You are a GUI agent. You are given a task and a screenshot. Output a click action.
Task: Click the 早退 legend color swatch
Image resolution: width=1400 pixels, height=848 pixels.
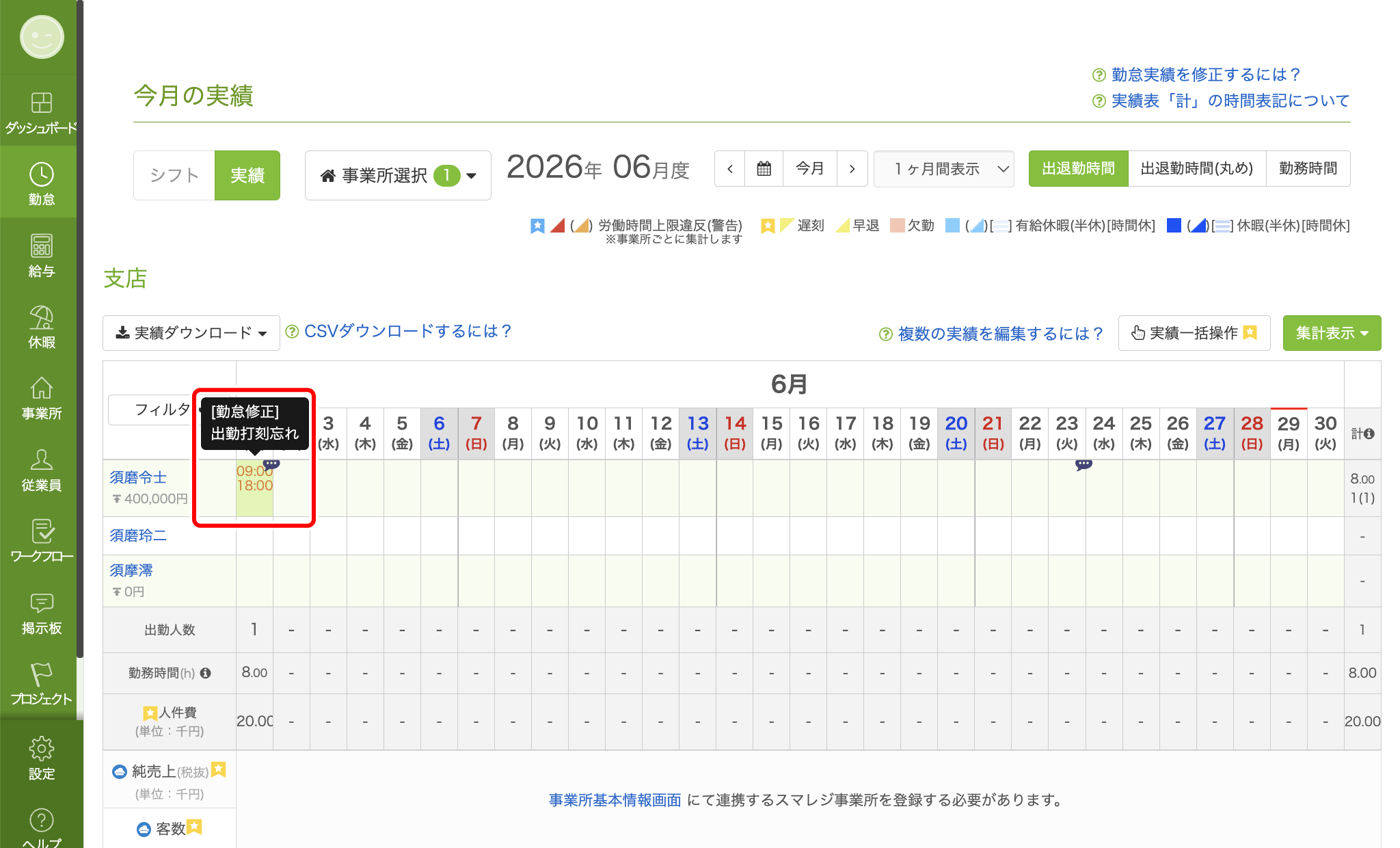(843, 225)
